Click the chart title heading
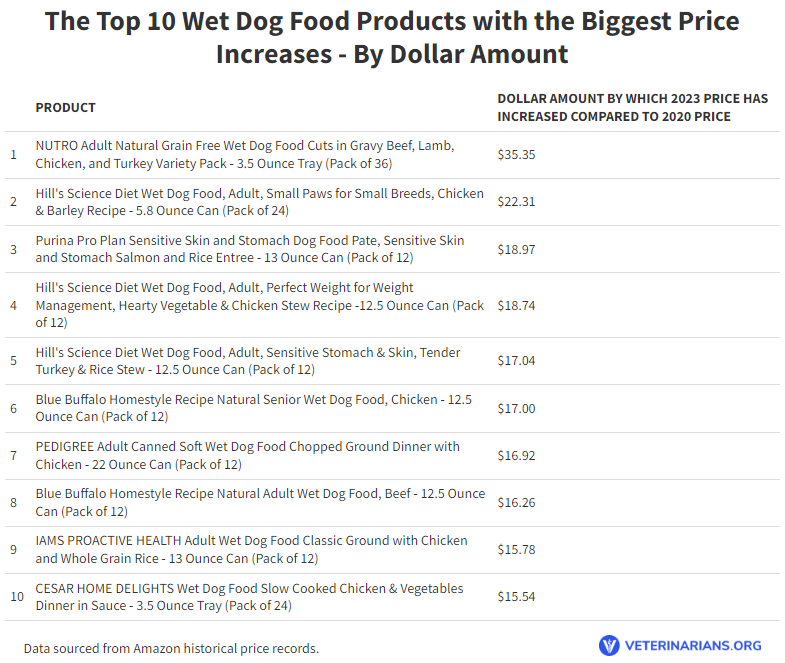 [392, 38]
